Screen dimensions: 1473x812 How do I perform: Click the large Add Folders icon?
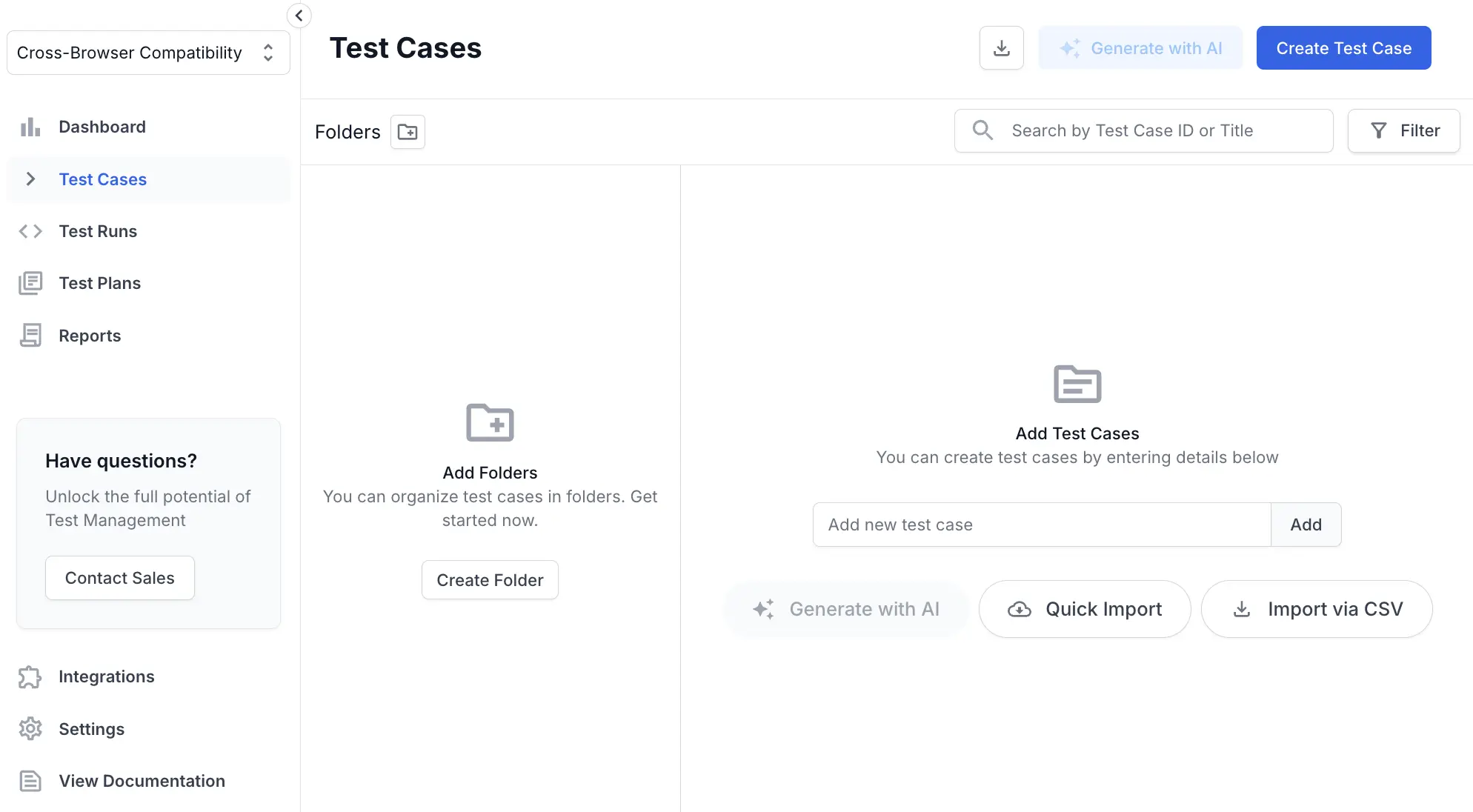tap(490, 423)
